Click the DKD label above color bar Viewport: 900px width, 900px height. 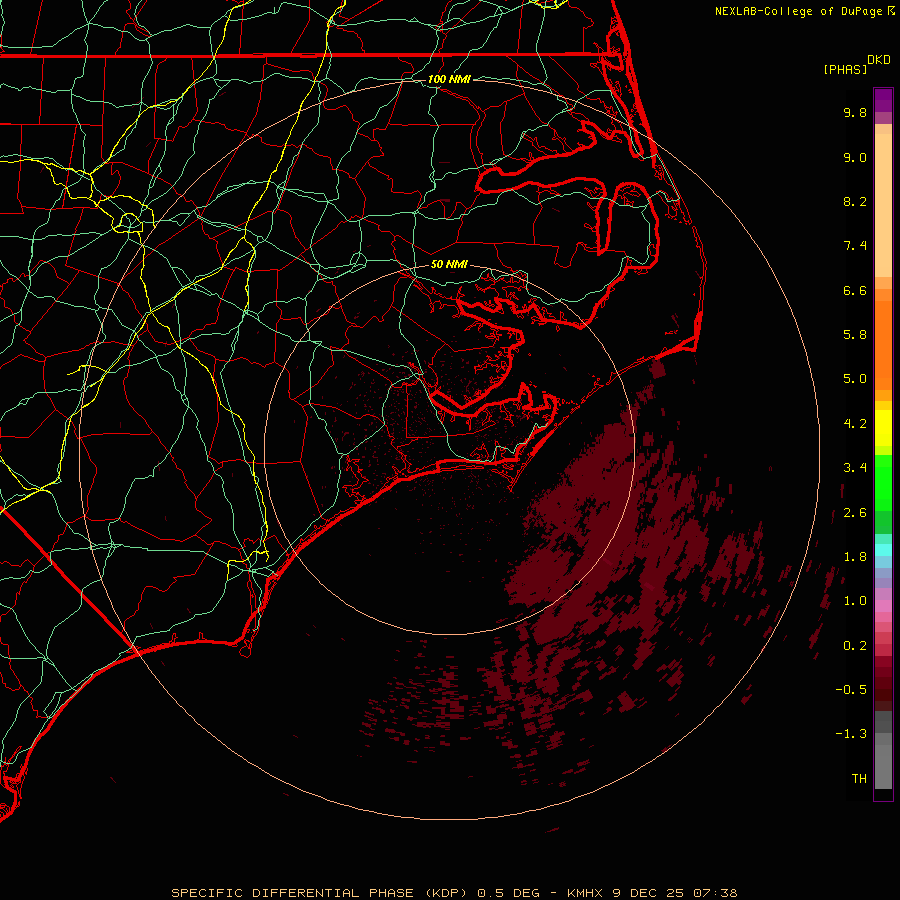point(879,60)
